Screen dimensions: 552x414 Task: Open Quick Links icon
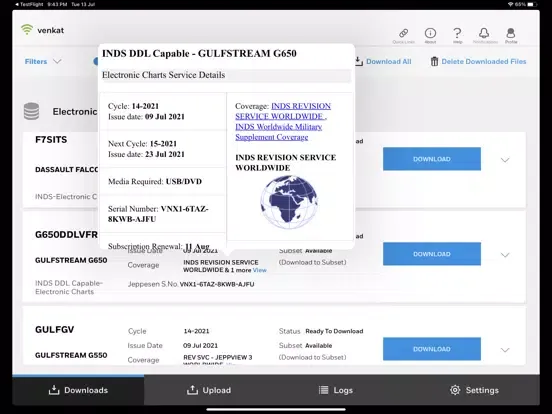click(x=403, y=33)
